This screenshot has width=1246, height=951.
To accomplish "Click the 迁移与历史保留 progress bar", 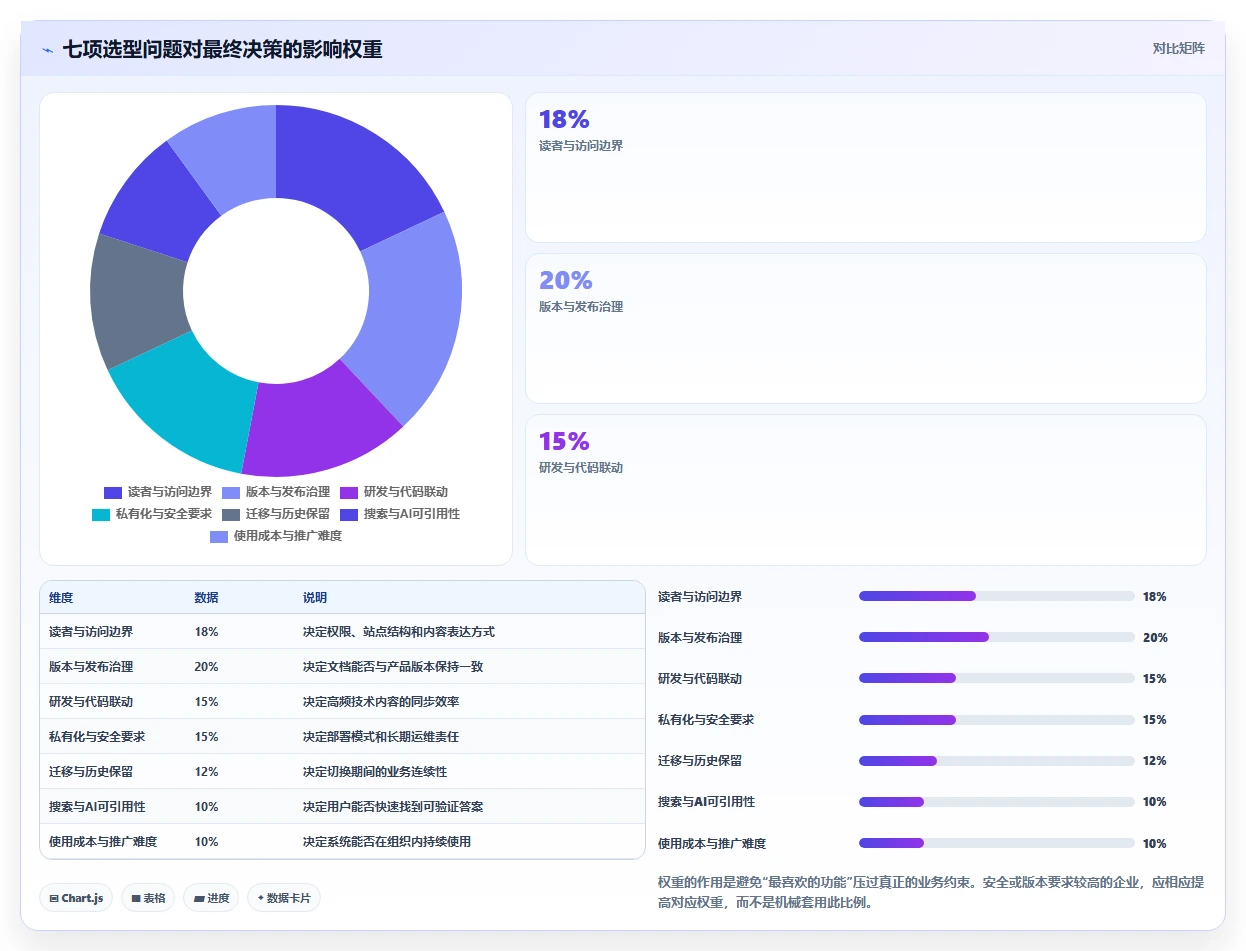I will (x=997, y=760).
